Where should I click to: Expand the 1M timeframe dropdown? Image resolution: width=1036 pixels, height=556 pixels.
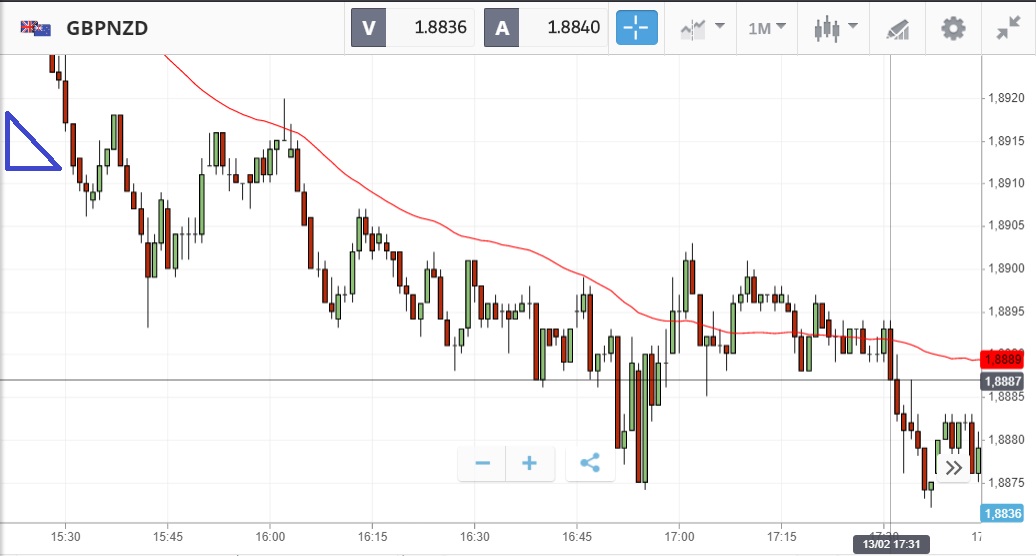(x=767, y=27)
